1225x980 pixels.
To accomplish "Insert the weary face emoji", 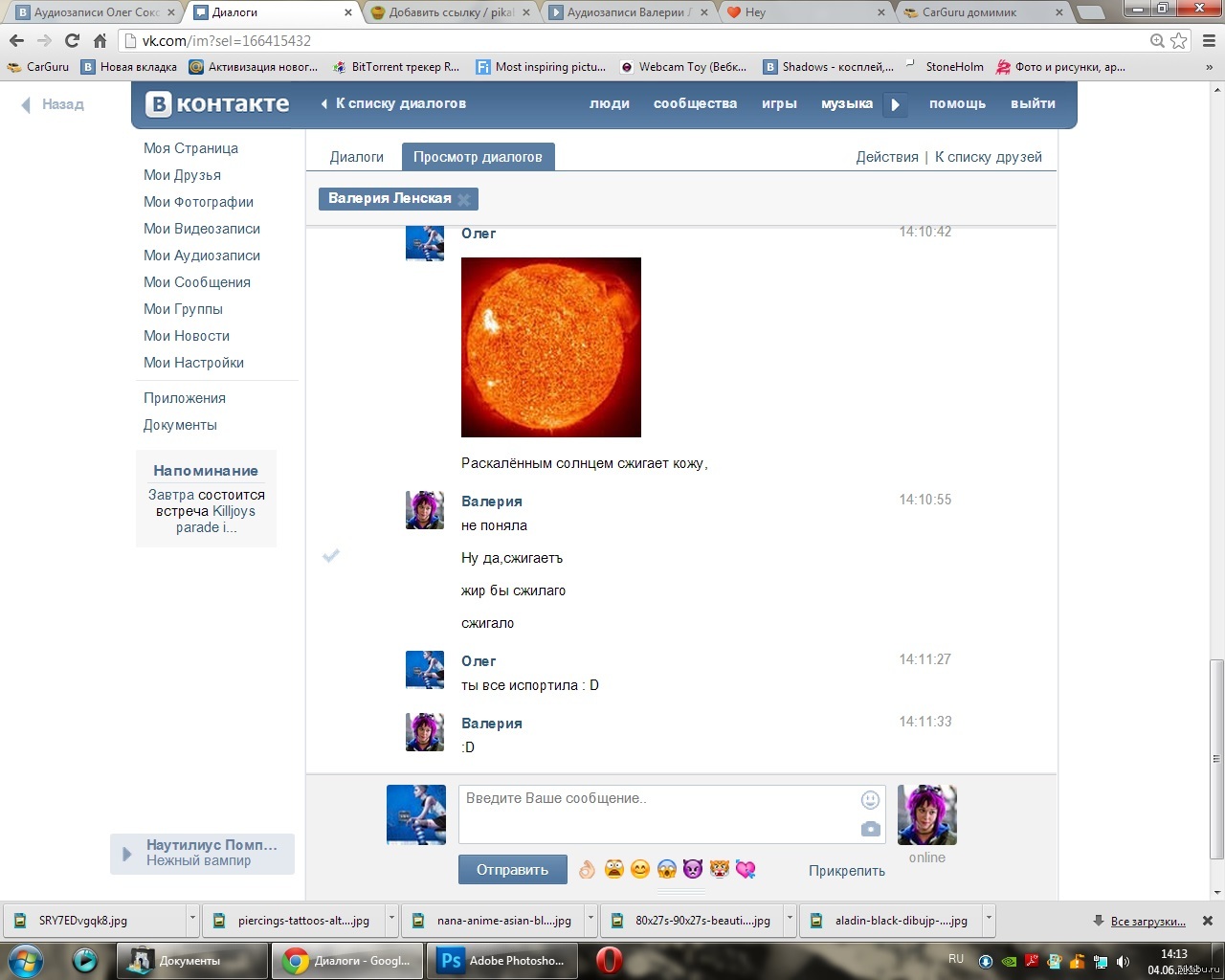I will tap(613, 869).
